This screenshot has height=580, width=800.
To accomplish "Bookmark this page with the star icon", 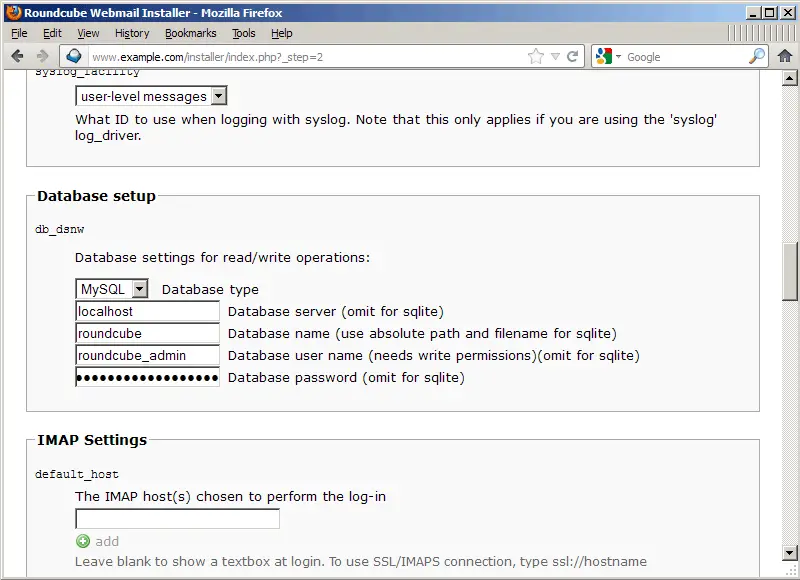I will point(536,56).
